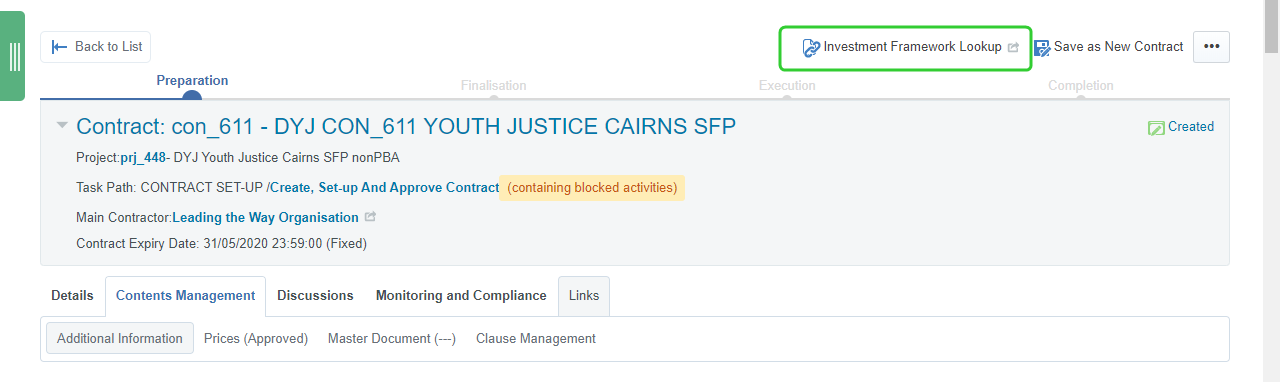
Task: Select the Execution stage
Action: [787, 86]
